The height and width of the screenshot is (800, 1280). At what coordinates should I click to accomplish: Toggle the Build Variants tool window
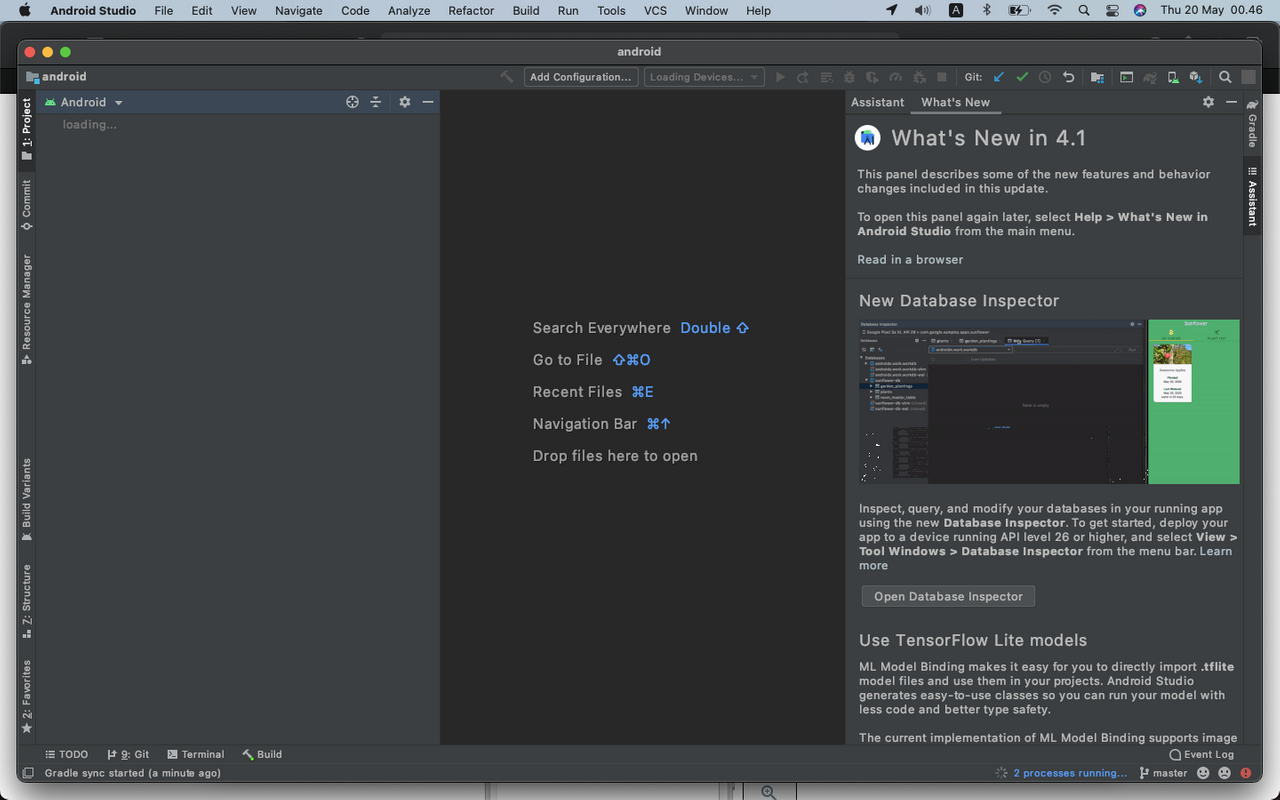27,500
